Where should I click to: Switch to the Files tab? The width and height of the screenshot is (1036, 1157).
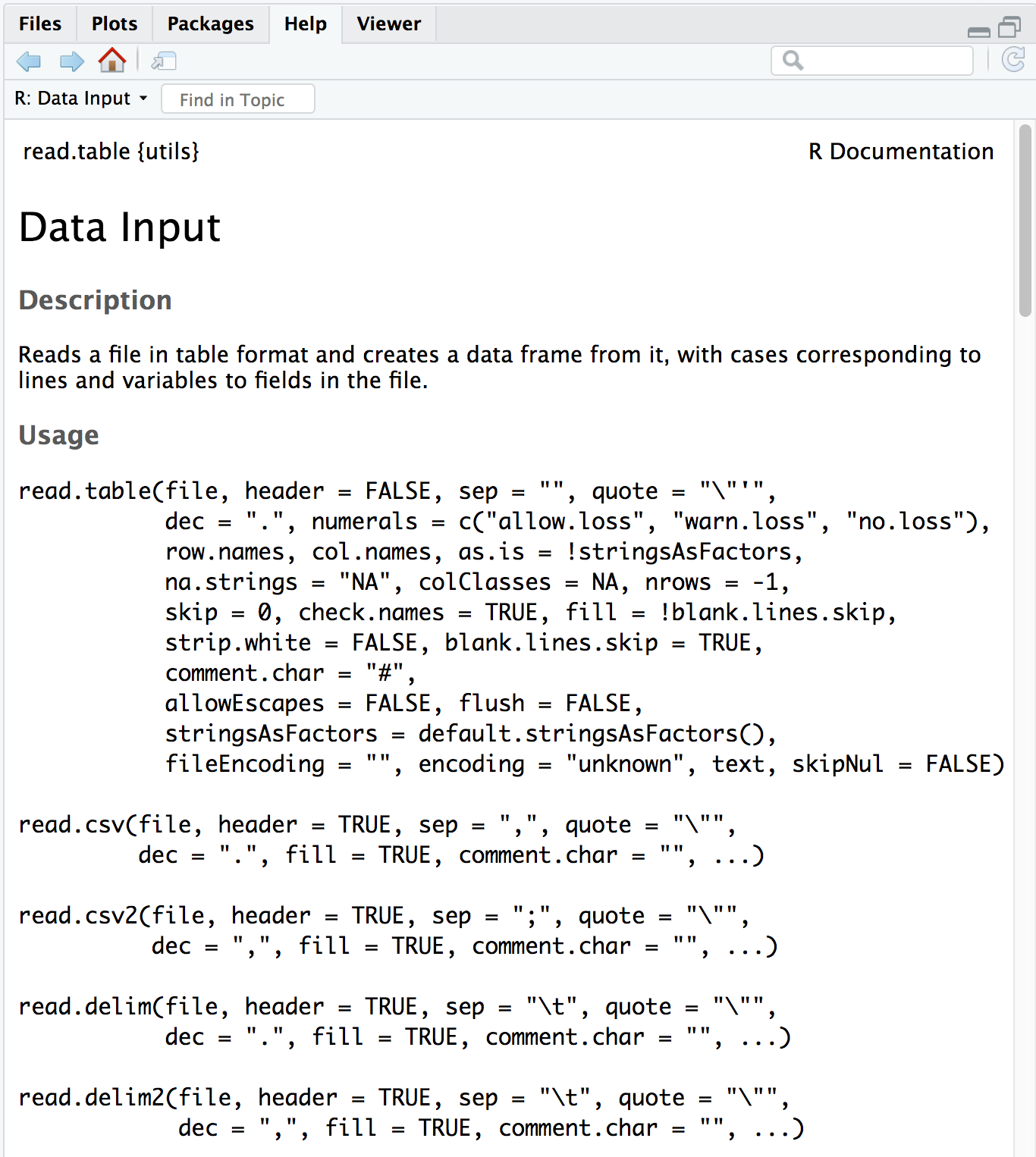[40, 24]
